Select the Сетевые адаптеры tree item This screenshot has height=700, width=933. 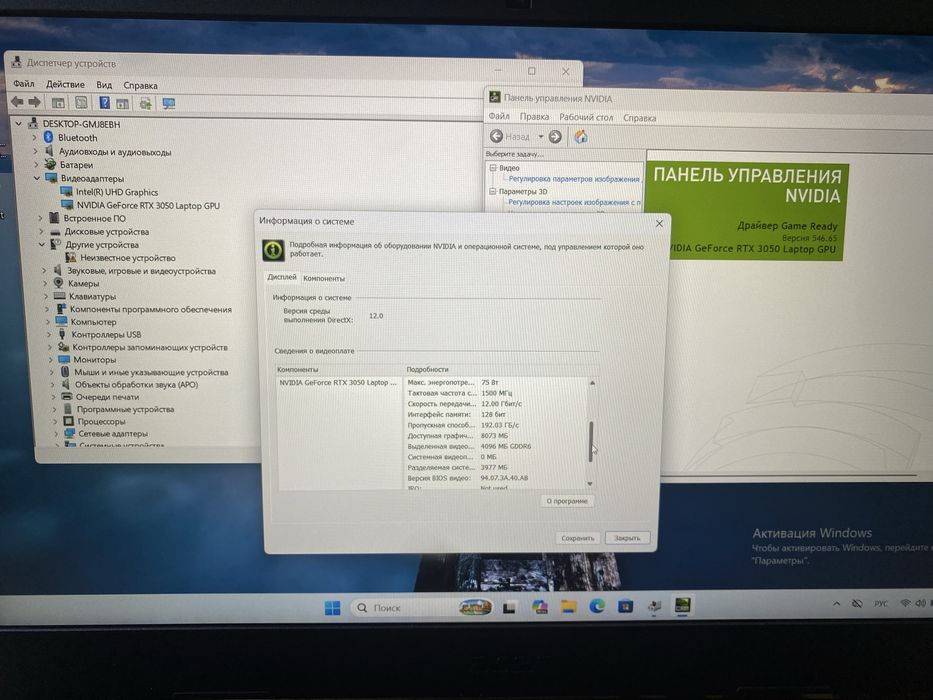tap(113, 433)
